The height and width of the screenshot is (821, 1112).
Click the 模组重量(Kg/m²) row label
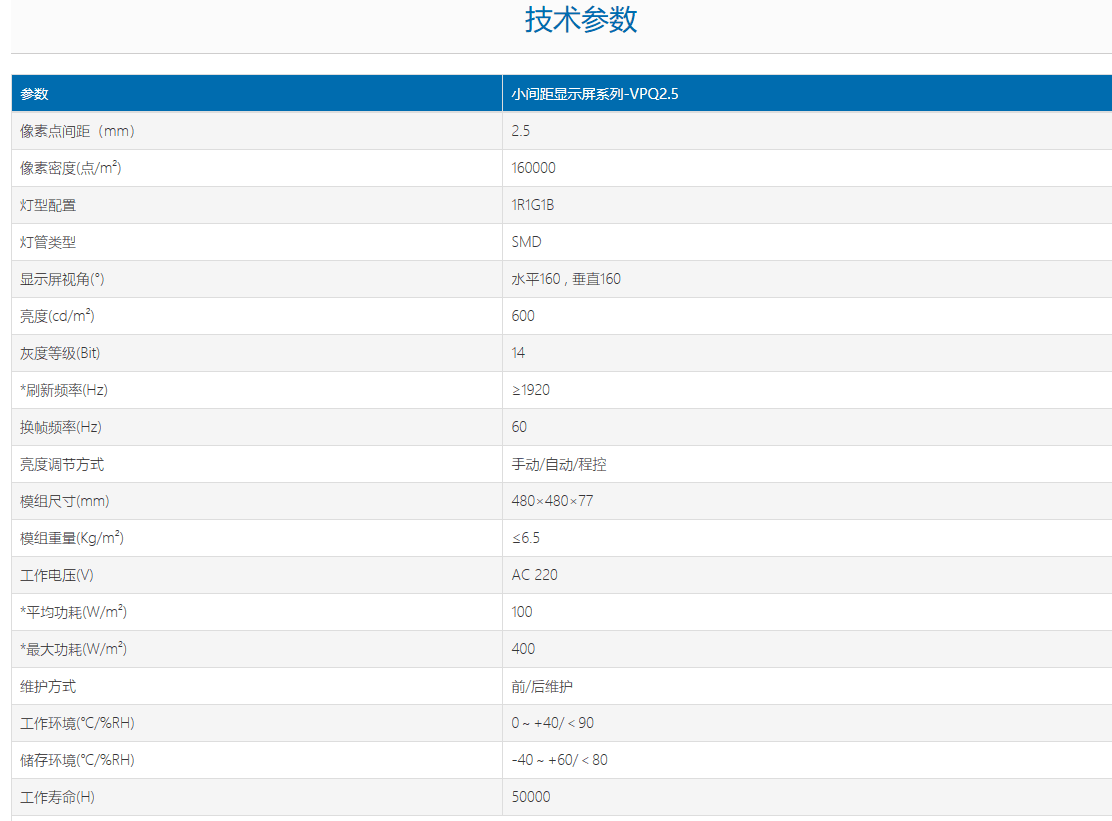click(x=72, y=538)
